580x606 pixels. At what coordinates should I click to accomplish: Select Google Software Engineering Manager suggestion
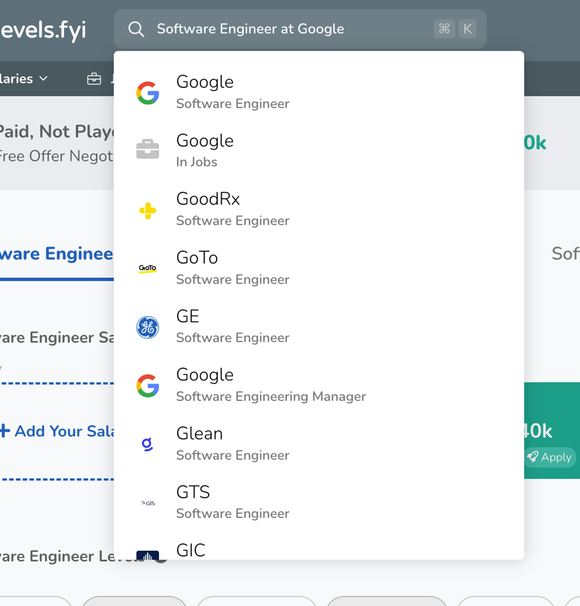319,385
